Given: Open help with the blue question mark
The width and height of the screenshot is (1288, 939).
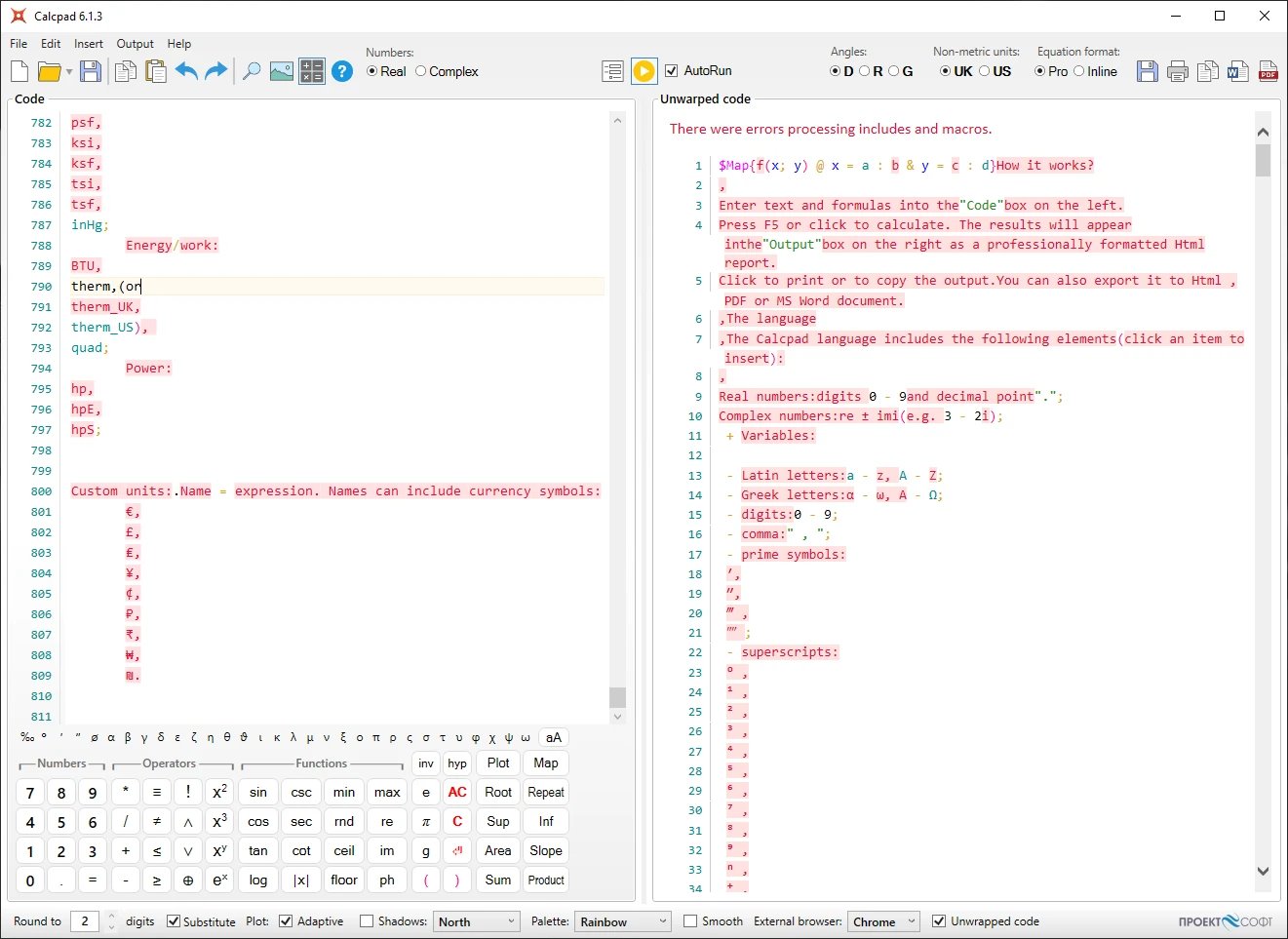Looking at the screenshot, I should [x=342, y=71].
